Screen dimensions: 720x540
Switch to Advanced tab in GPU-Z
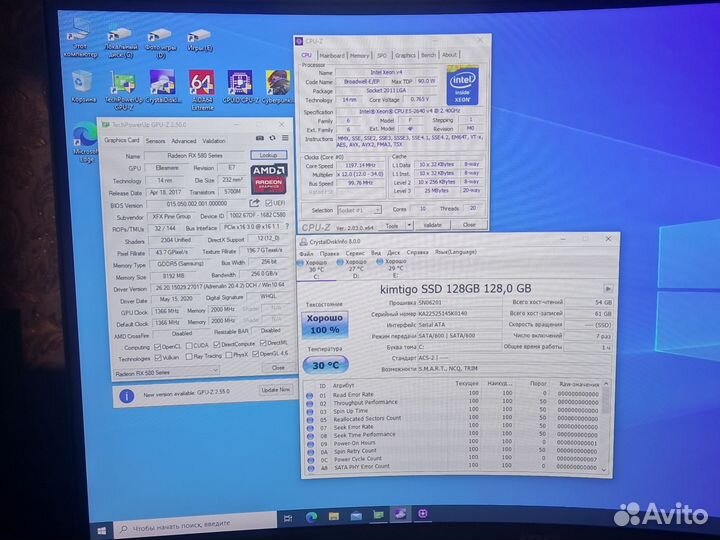[x=184, y=141]
